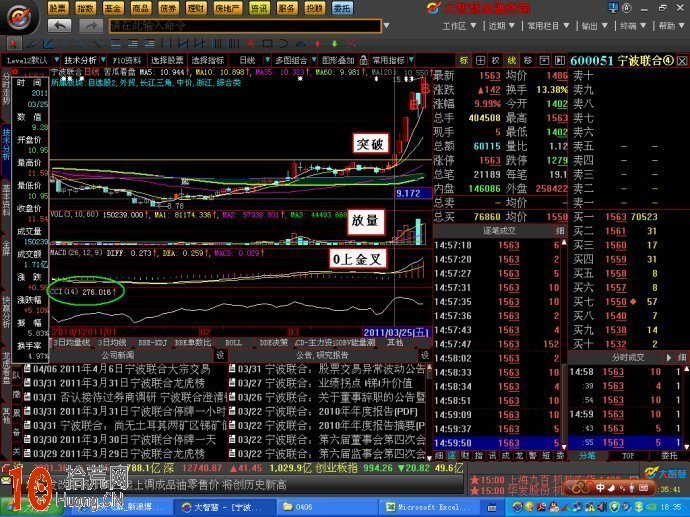Toggle the 标 marker button
The height and width of the screenshot is (517, 690).
click(464, 60)
